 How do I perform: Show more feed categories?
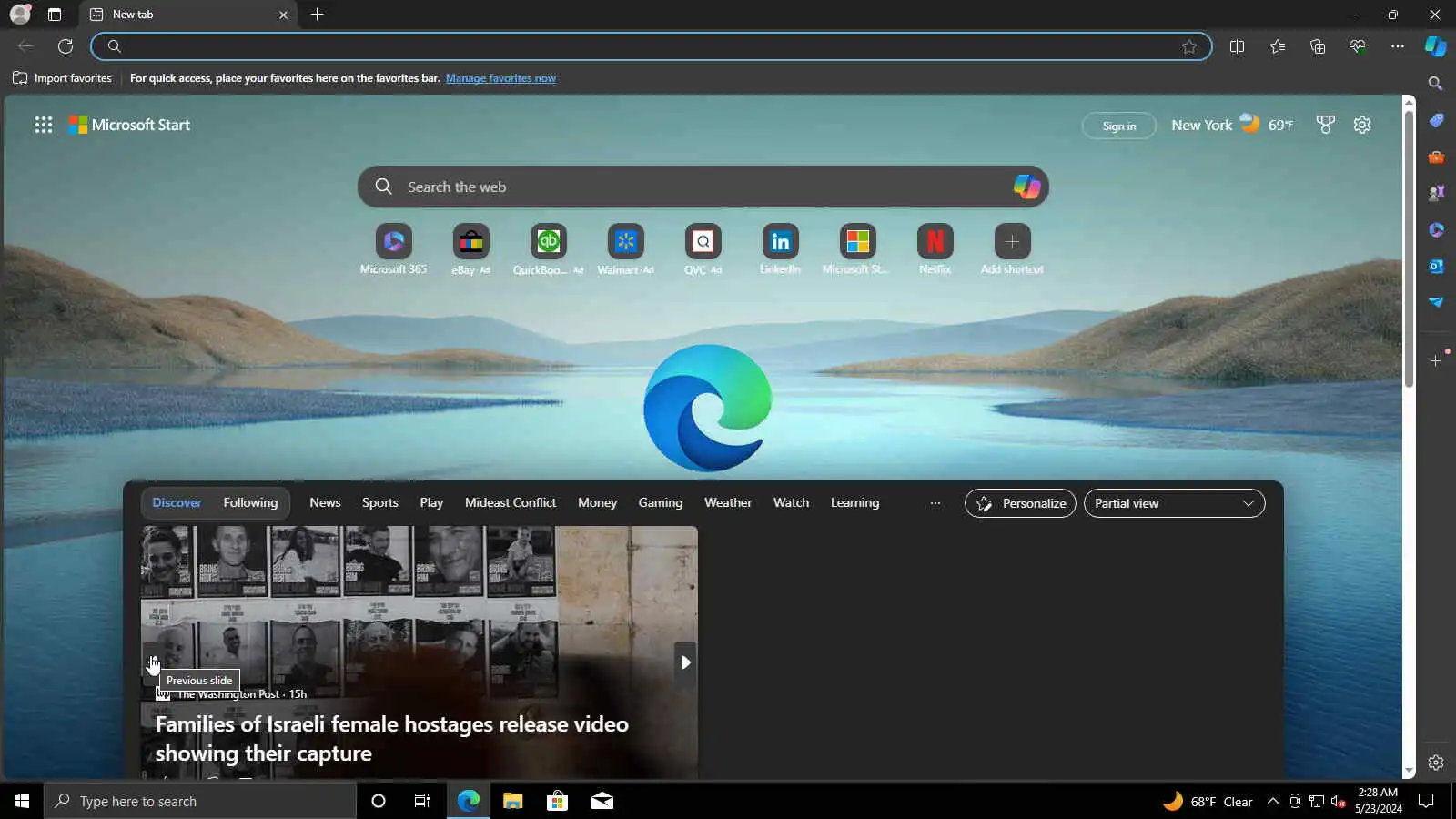(935, 503)
